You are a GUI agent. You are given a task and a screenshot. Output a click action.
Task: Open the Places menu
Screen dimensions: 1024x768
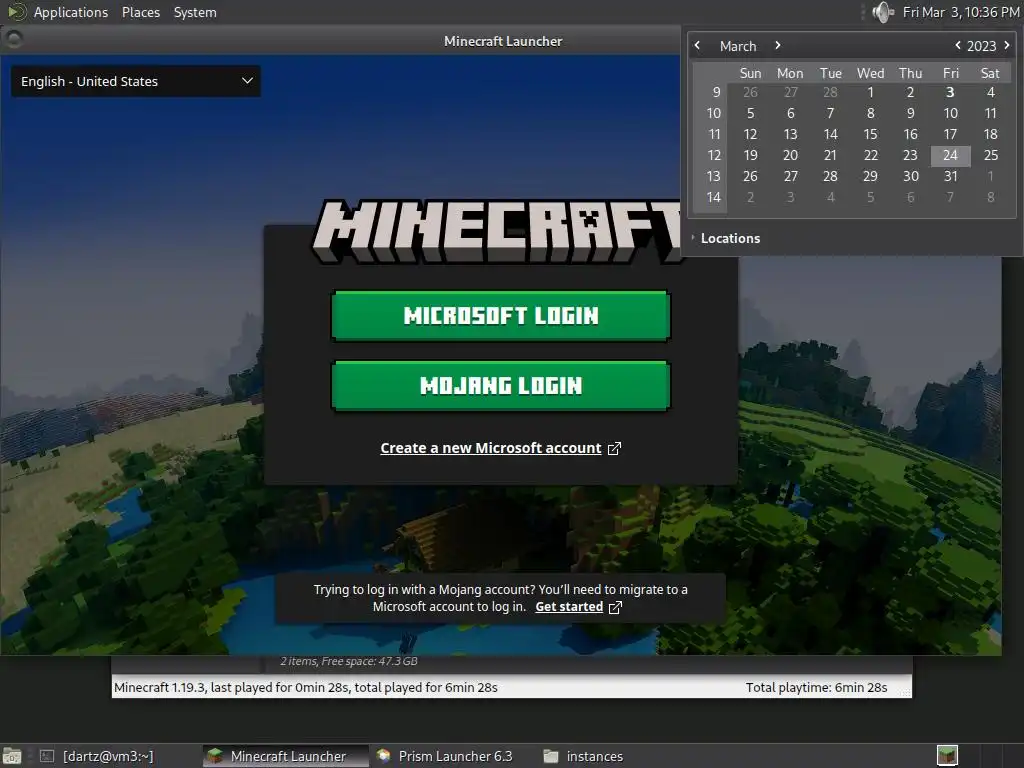140,12
